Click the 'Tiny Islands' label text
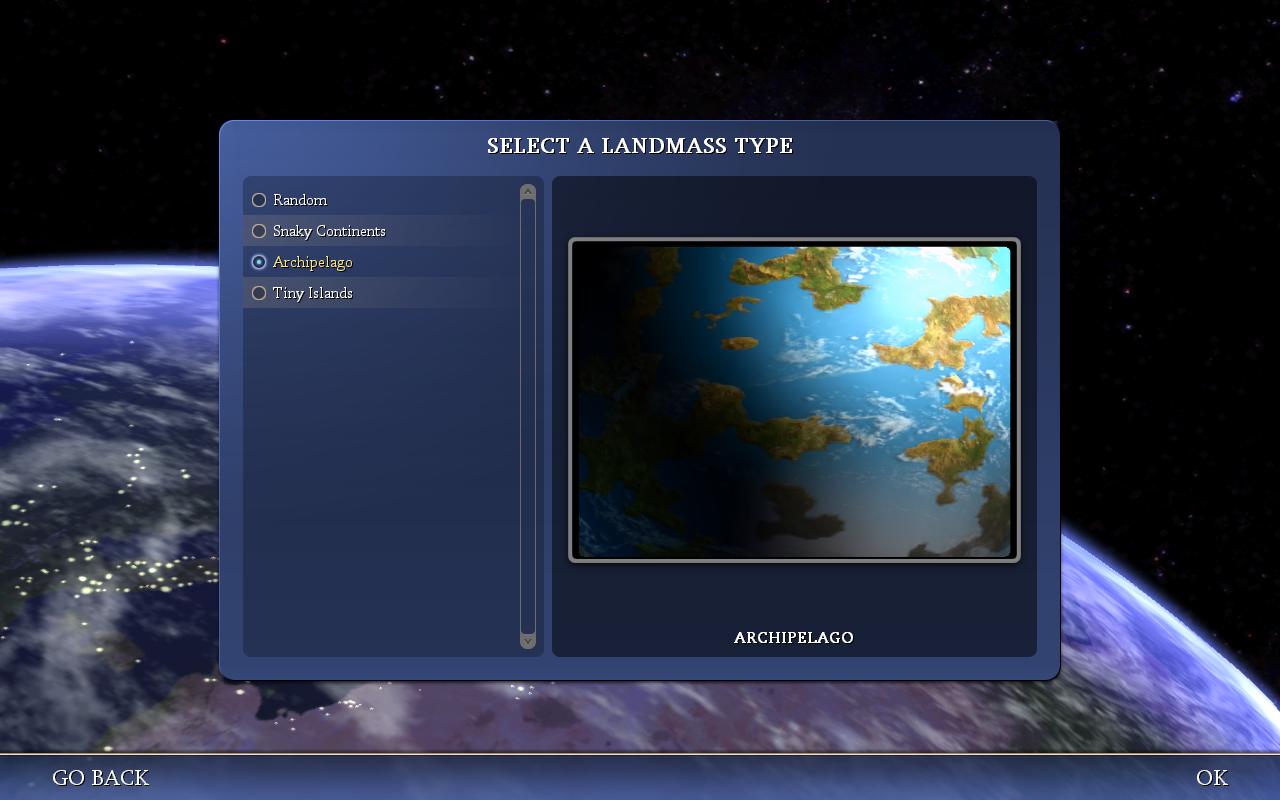 [x=313, y=293]
